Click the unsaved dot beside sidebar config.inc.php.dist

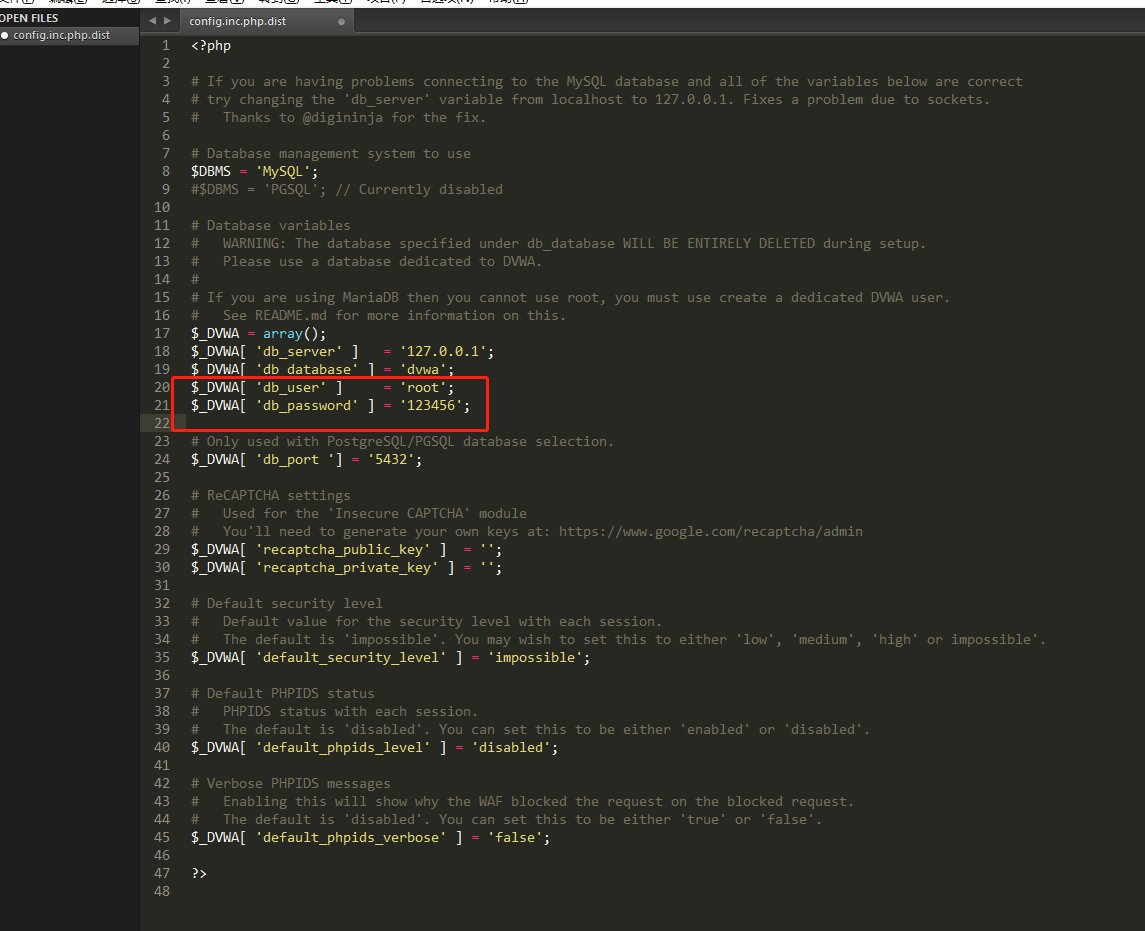pyautogui.click(x=4, y=35)
